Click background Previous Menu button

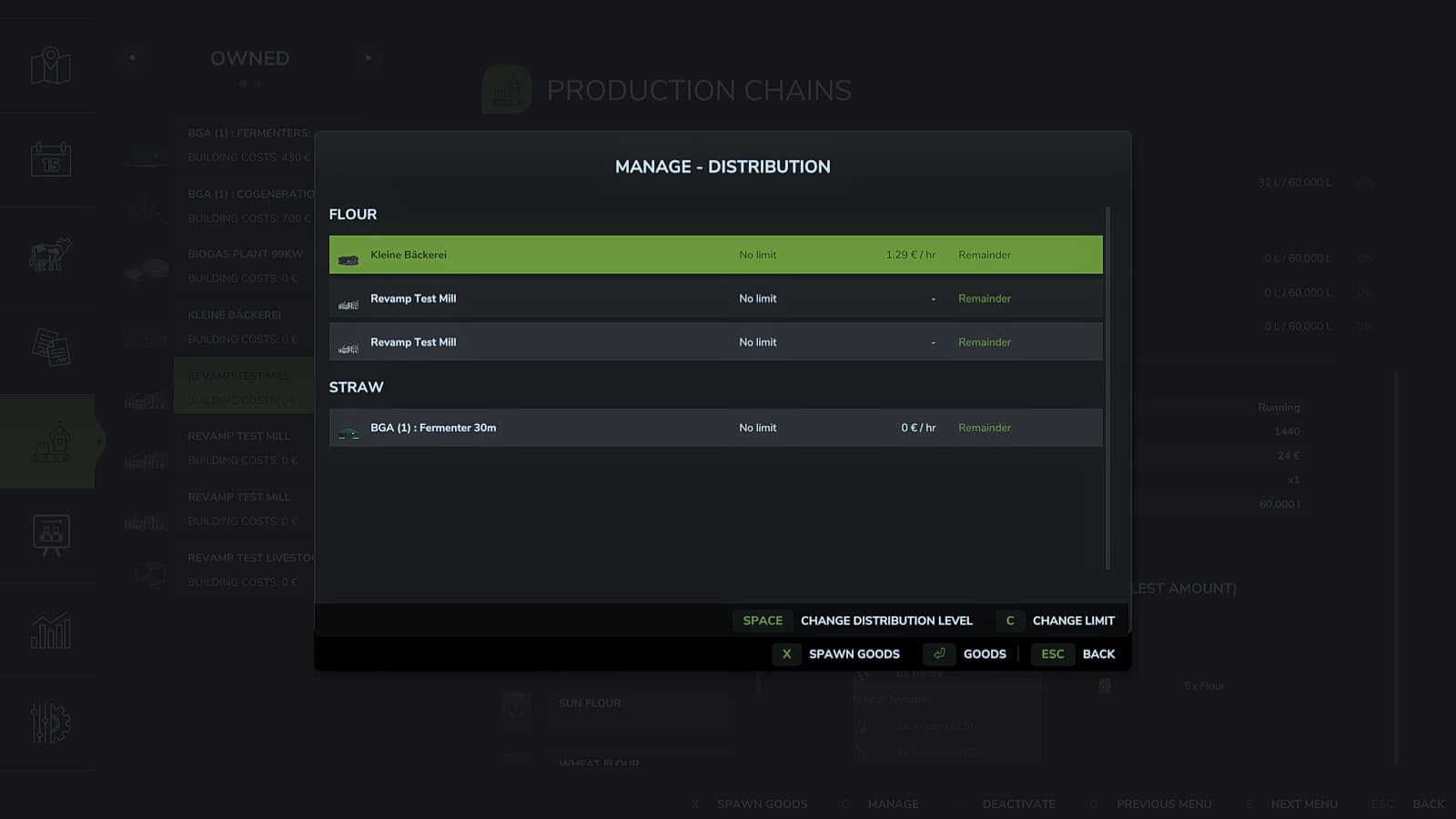click(1151, 804)
